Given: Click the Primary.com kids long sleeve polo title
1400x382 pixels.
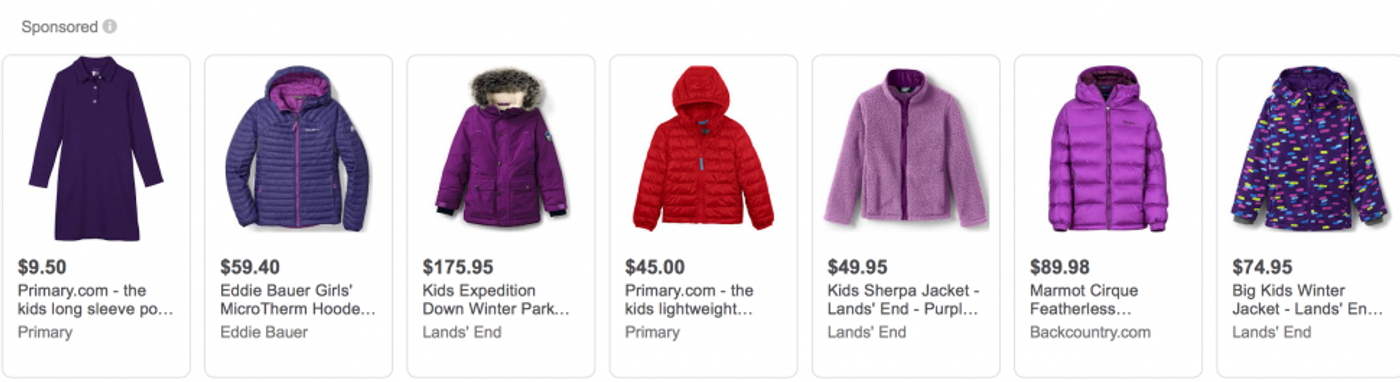Looking at the screenshot, I should click(96, 300).
